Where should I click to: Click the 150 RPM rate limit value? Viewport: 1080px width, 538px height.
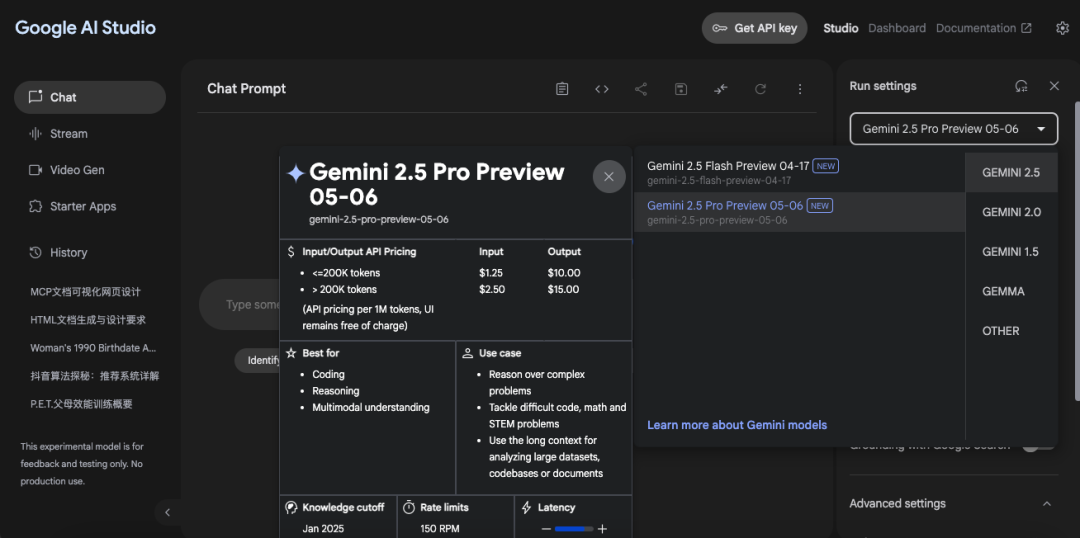(x=440, y=529)
